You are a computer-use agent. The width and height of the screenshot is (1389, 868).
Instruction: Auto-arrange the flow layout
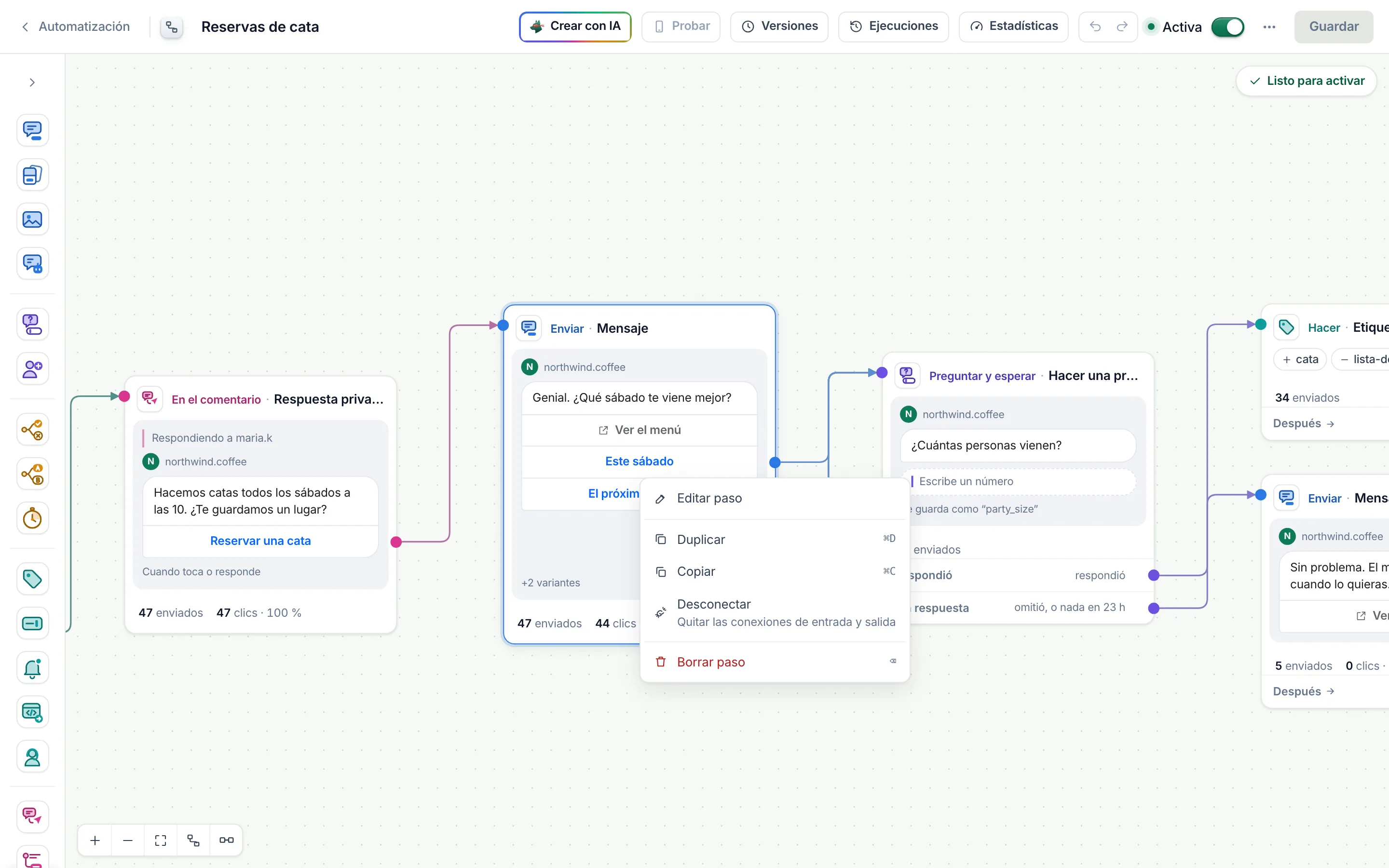click(193, 841)
